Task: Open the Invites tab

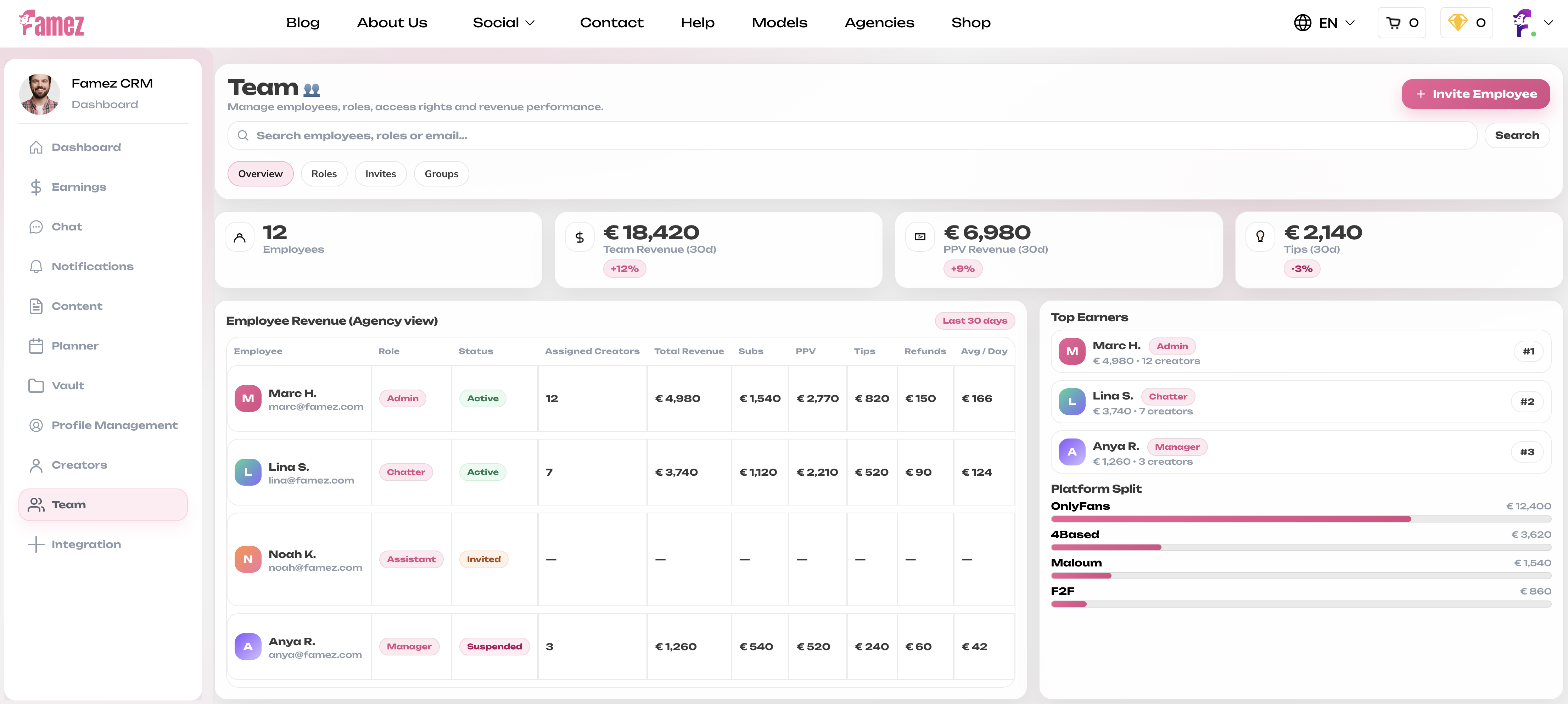Action: click(x=380, y=174)
